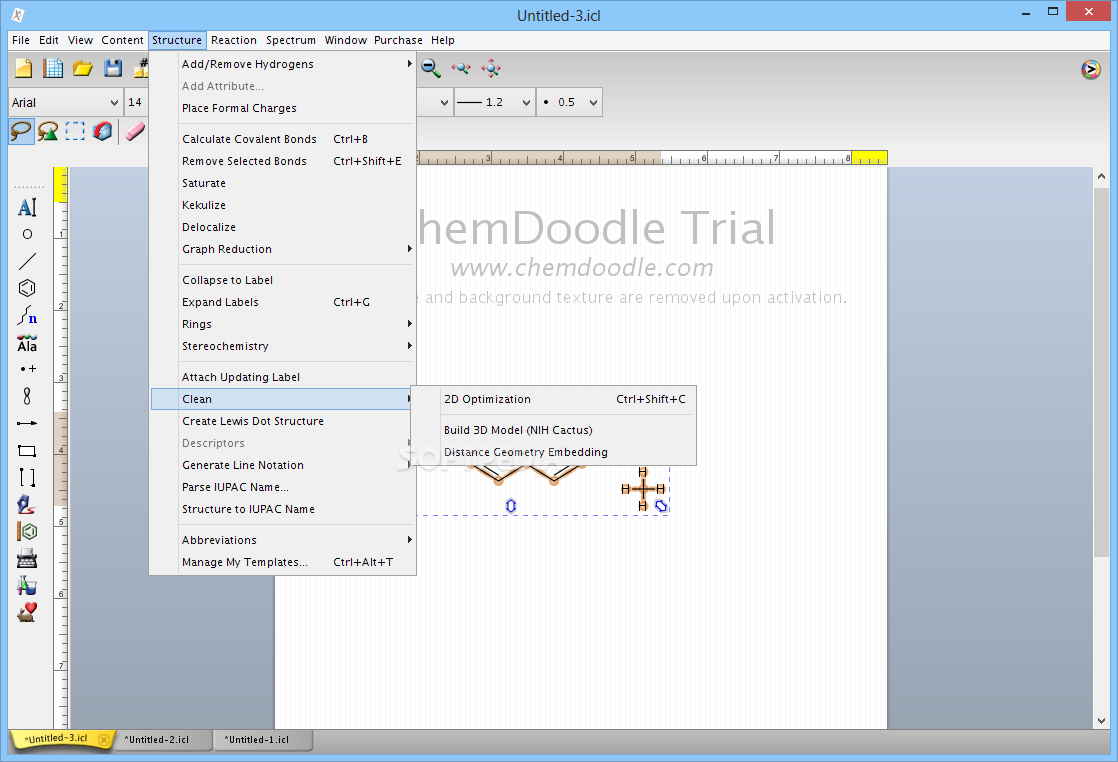Select the glassware flask tool
1118x762 pixels.
(27, 586)
